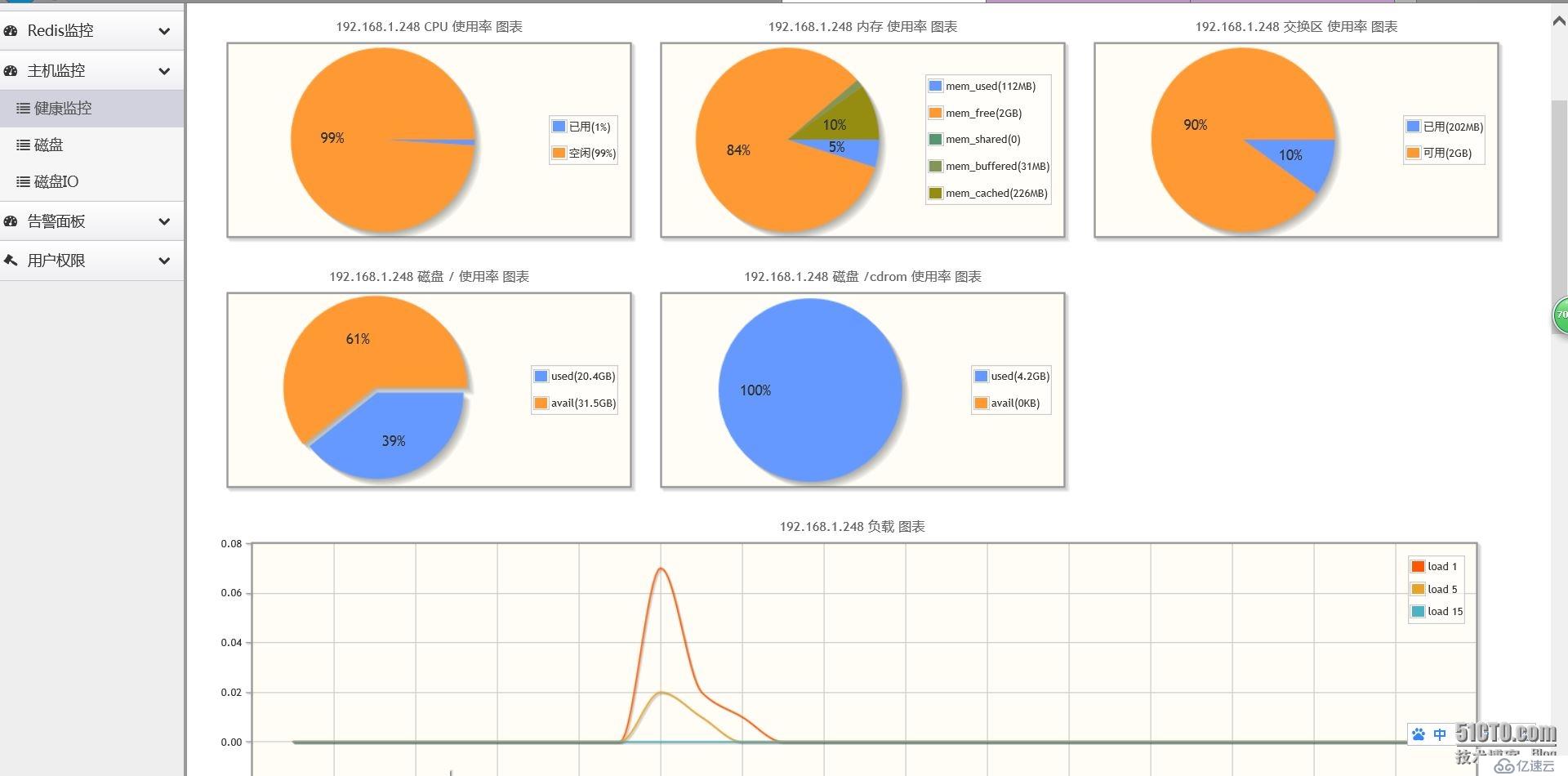Image resolution: width=1568 pixels, height=776 pixels.
Task: Toggle mem_cached(226MB) legend entry
Action: click(988, 194)
